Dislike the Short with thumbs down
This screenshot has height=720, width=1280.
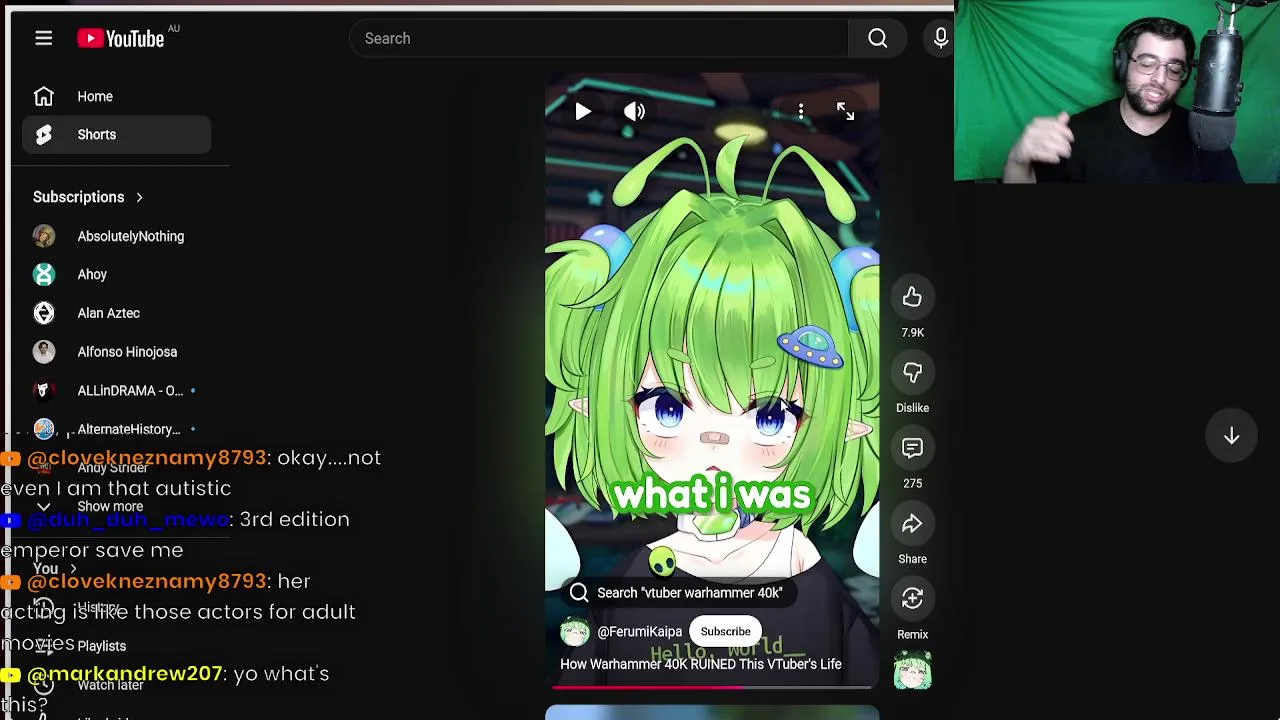point(912,373)
